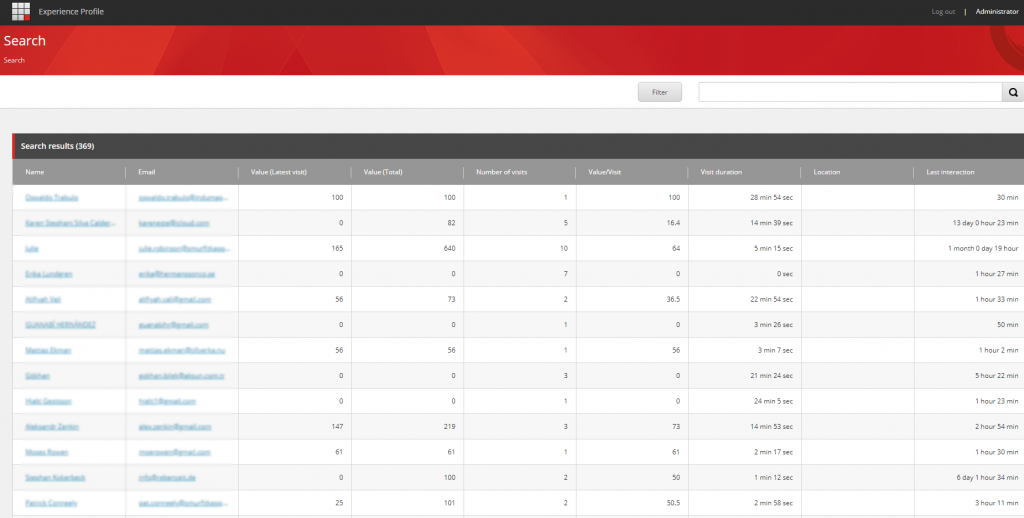Open Osvaldo Trabulo's contact profile

pyautogui.click(x=51, y=197)
